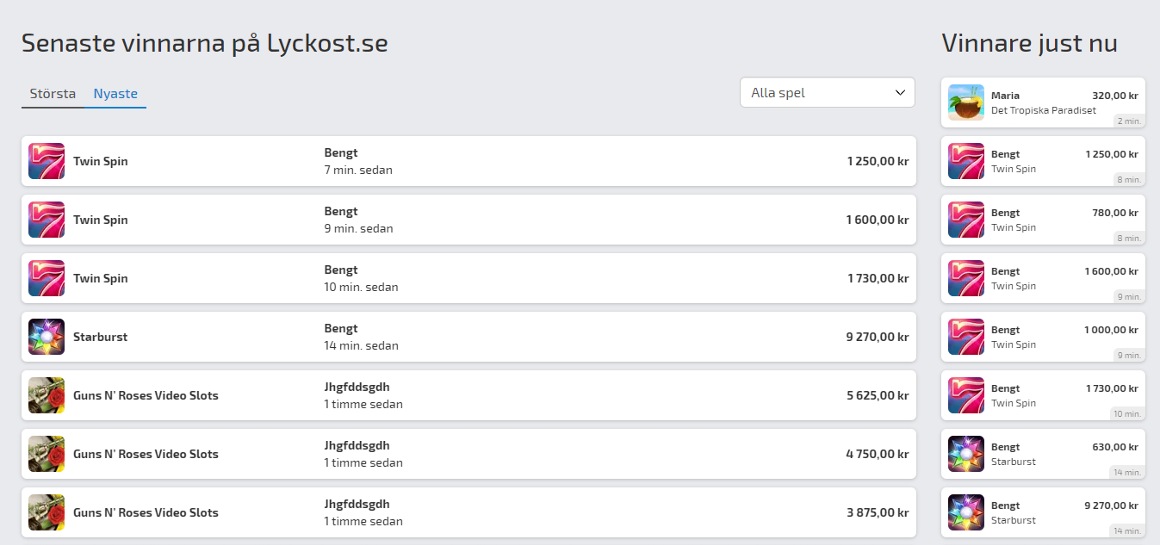Open Guns N' Roses icon in 5 625,00 kr row
Viewport: 1160px width, 545px height.
47,395
